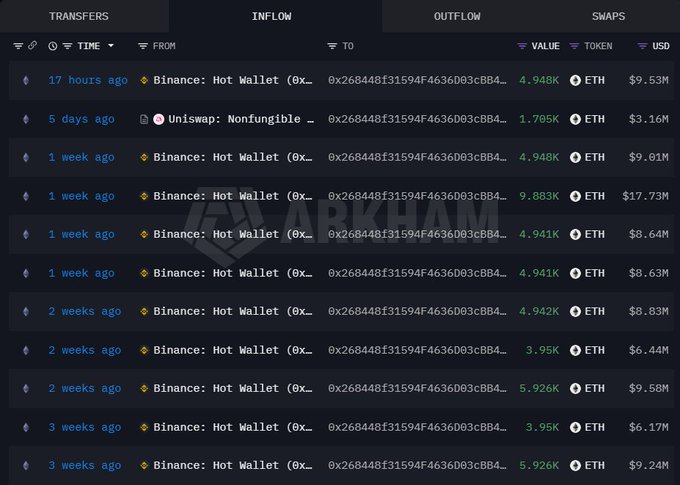Click Binance logo in the $6.17M row
The width and height of the screenshot is (680, 485).
tap(144, 427)
